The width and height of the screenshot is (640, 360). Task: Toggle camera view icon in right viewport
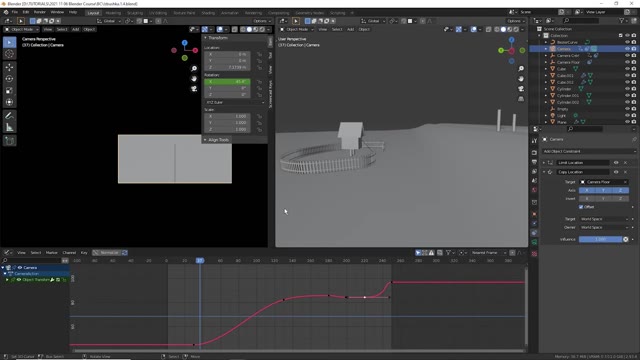point(521,89)
